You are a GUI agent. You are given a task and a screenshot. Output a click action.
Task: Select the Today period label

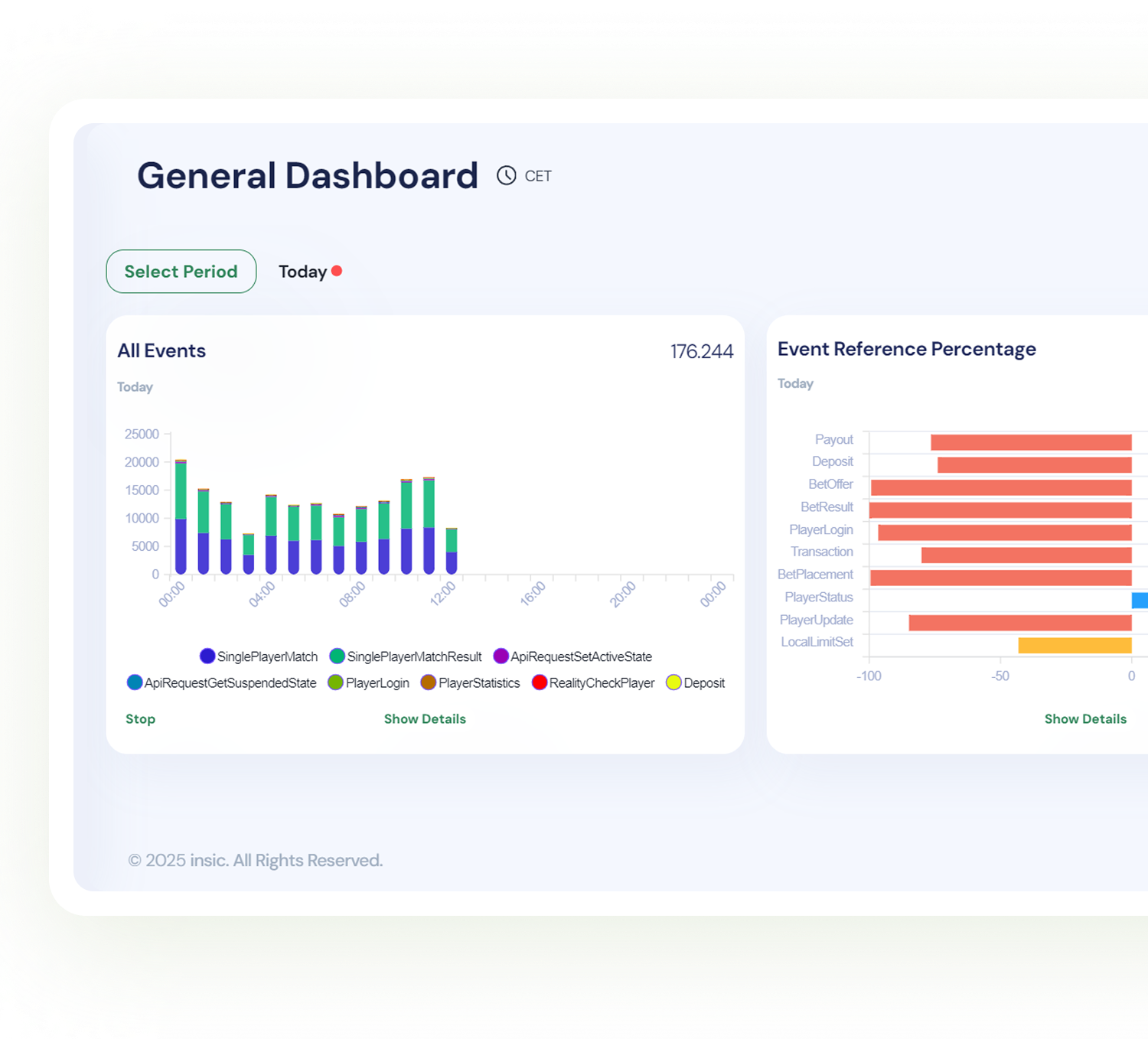pyautogui.click(x=302, y=272)
